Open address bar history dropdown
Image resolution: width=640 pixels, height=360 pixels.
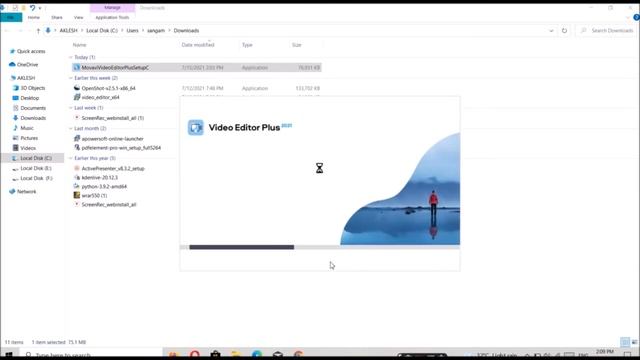tap(551, 31)
